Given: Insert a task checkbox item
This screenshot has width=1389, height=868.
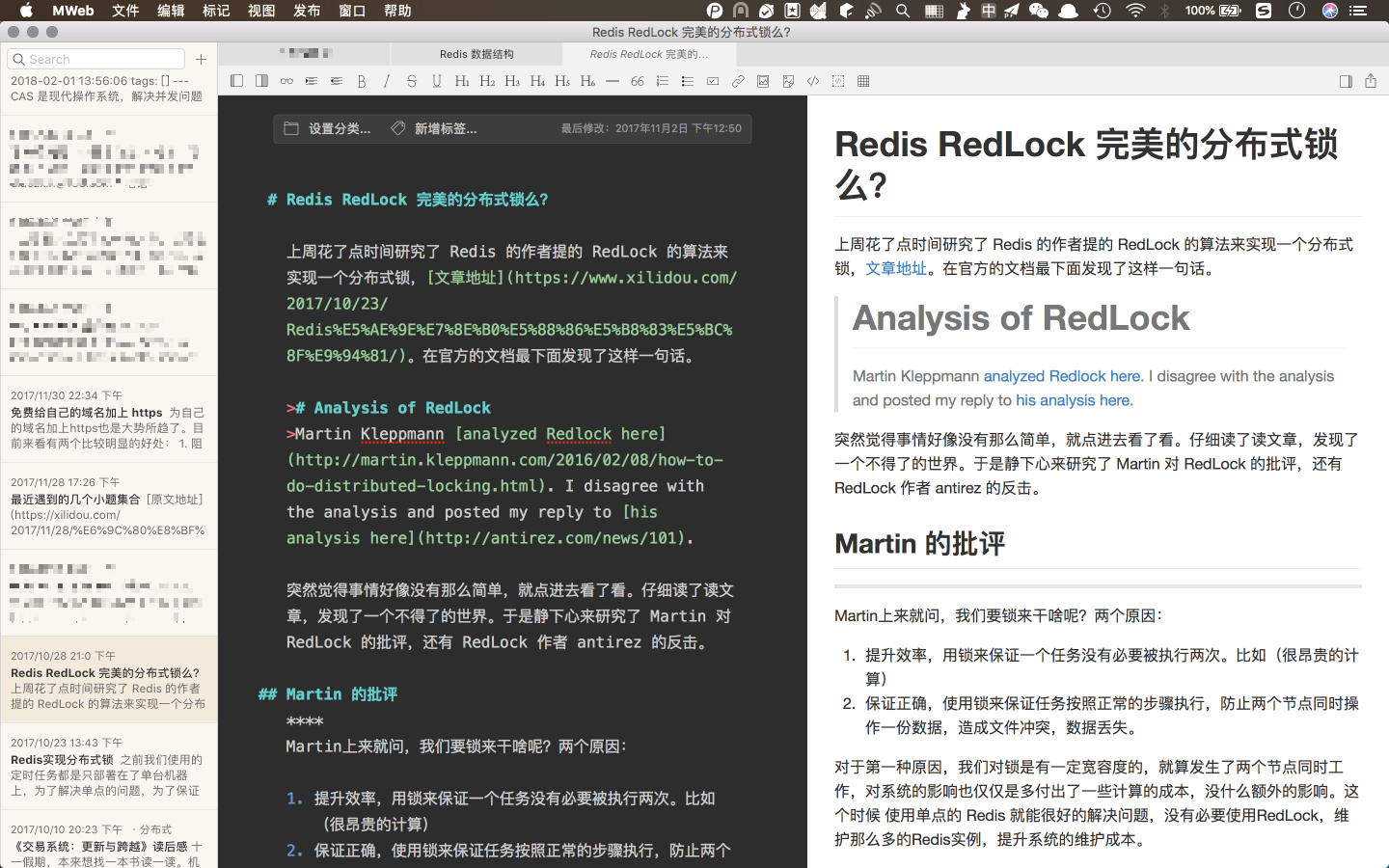Looking at the screenshot, I should (713, 82).
